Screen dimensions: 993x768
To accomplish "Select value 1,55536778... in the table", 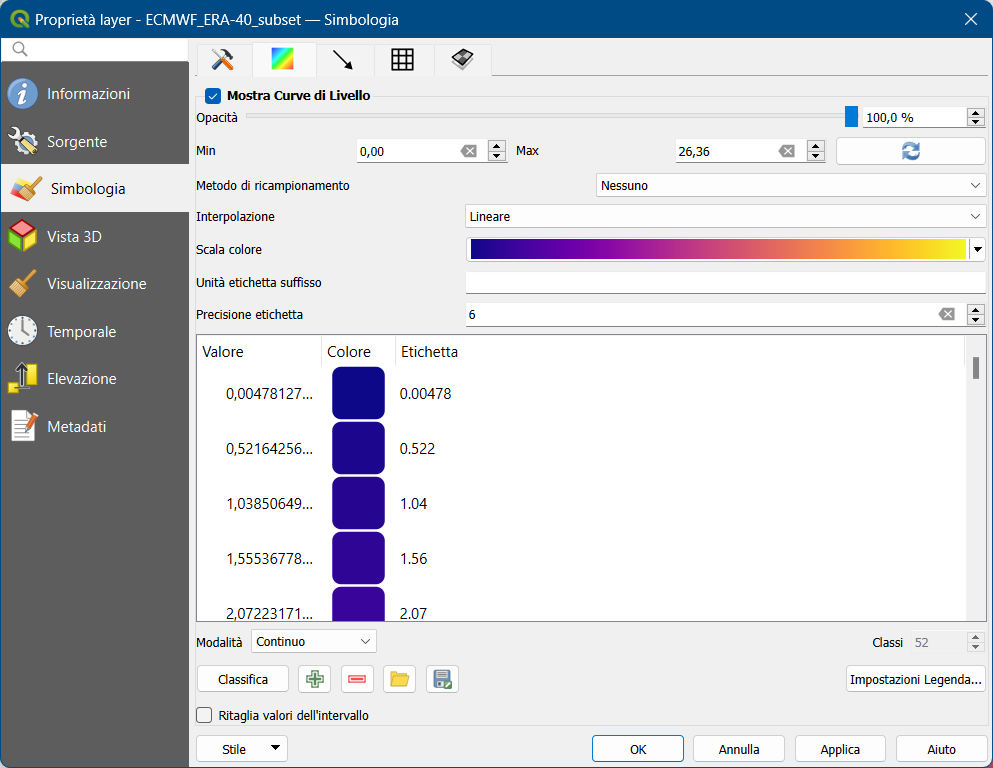I will 269,559.
